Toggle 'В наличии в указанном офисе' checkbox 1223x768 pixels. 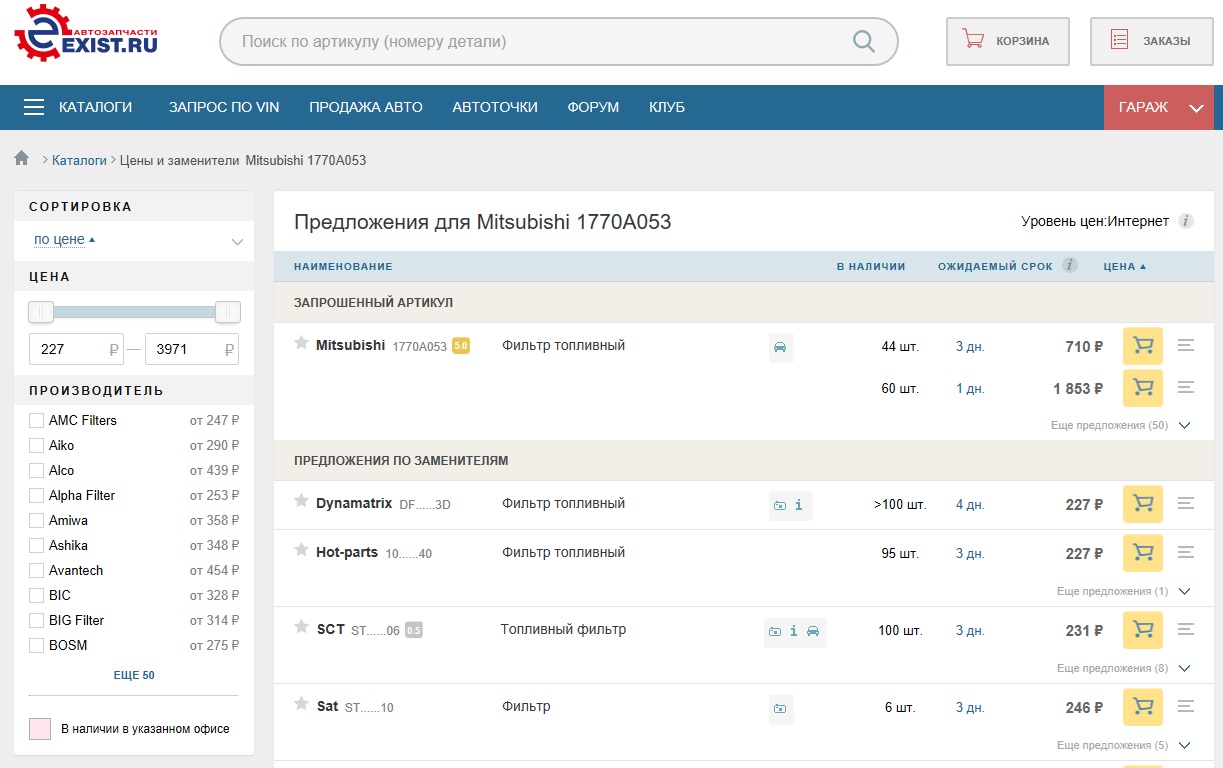(x=40, y=729)
